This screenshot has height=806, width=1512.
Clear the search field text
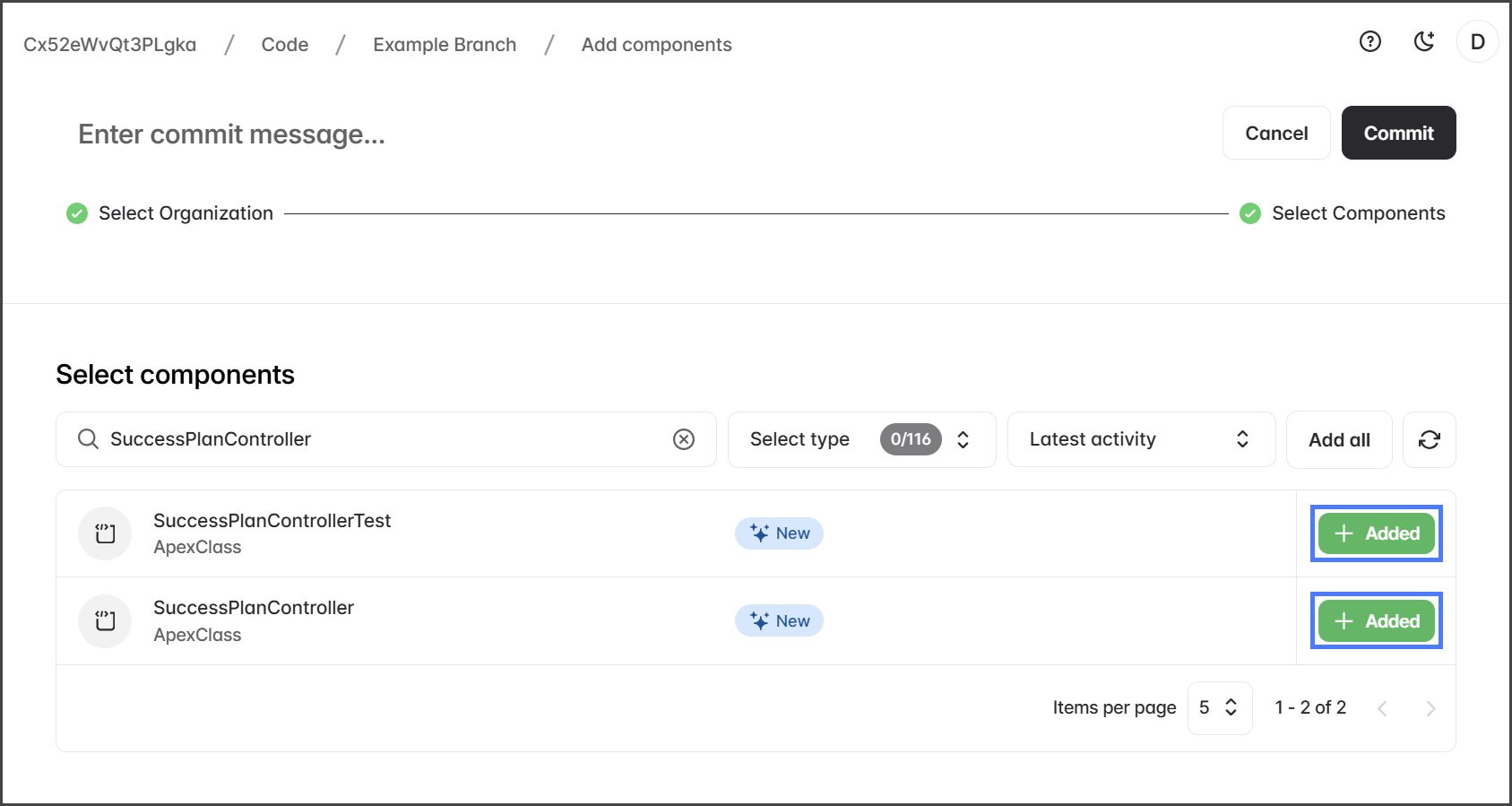click(684, 439)
